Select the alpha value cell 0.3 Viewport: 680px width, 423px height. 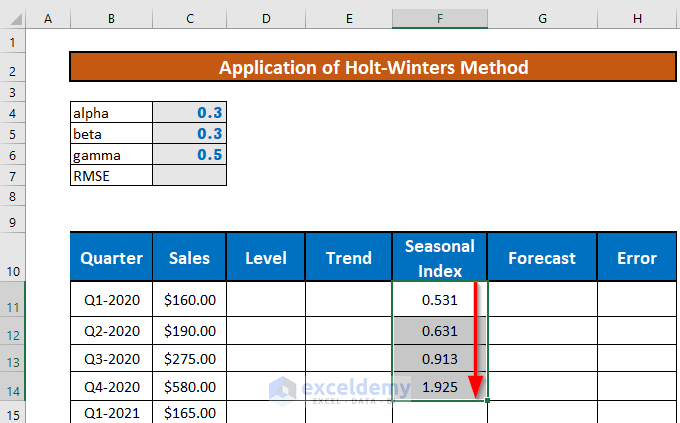tap(190, 112)
